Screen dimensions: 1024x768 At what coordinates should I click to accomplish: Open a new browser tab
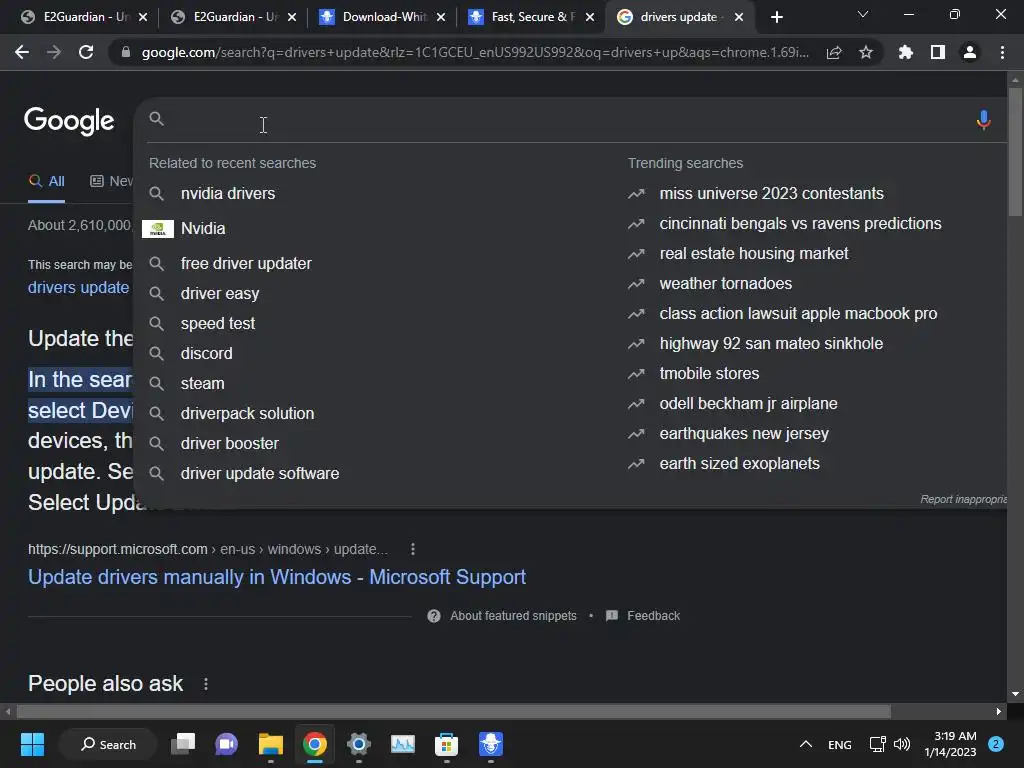(x=776, y=17)
